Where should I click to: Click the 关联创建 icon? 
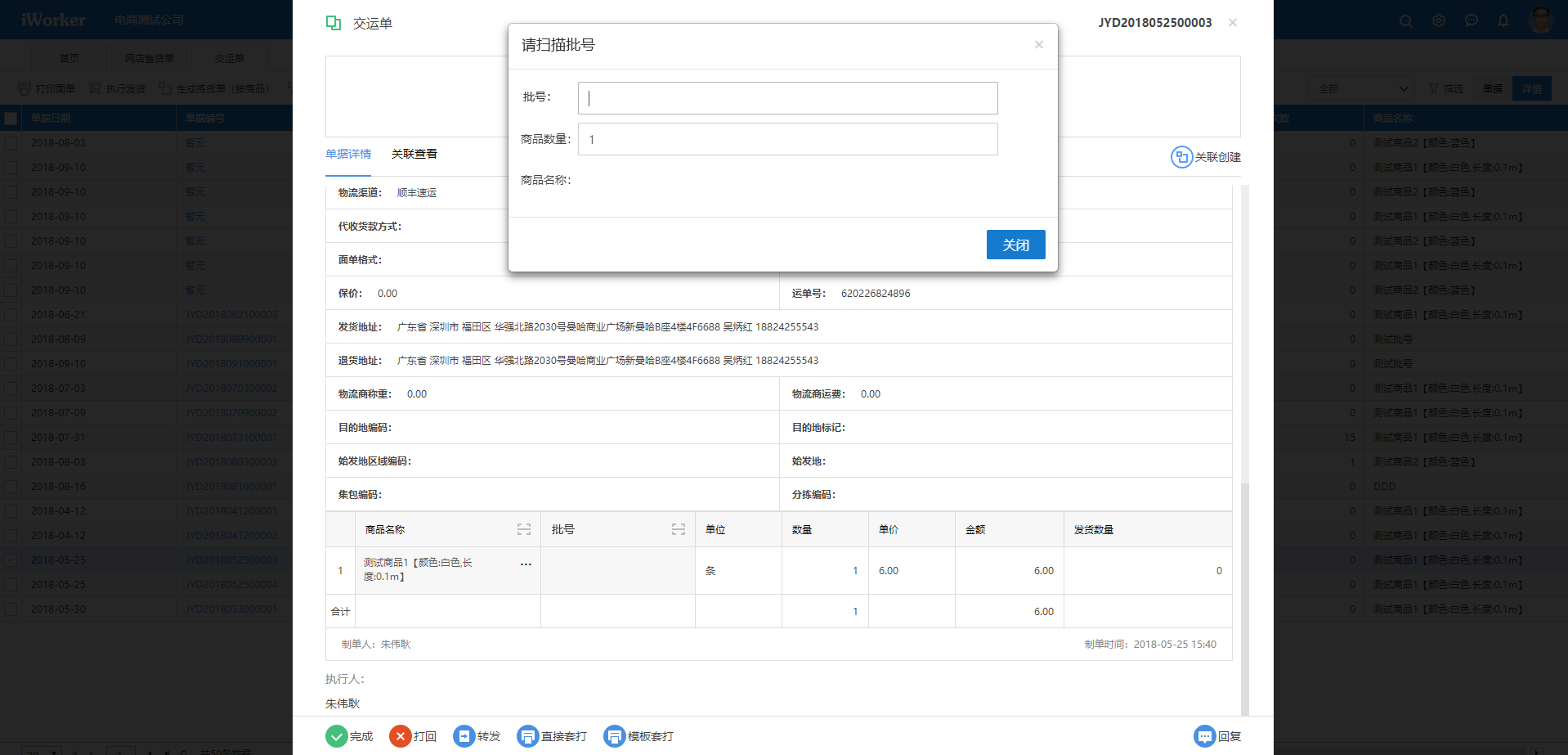tap(1181, 157)
